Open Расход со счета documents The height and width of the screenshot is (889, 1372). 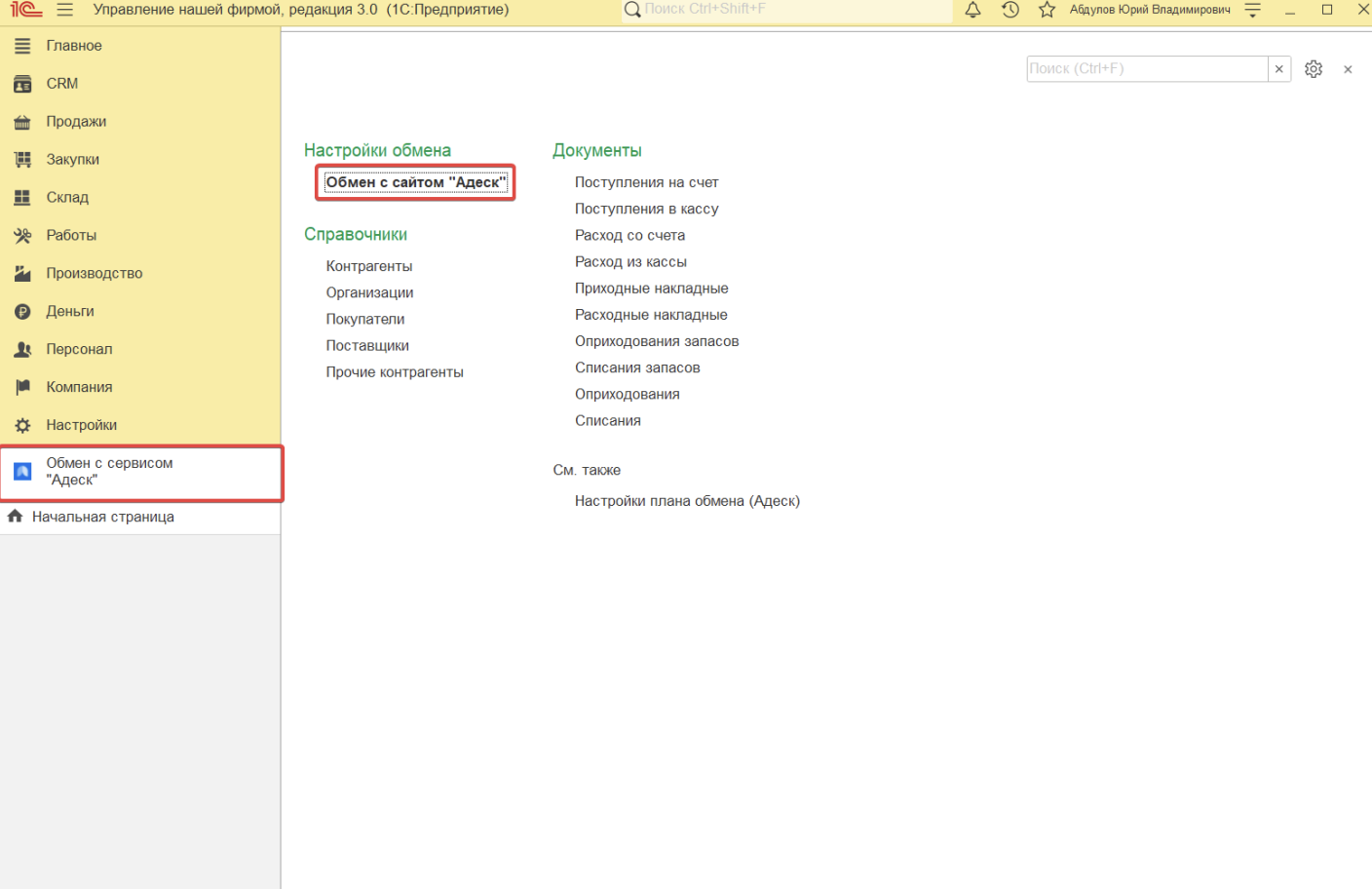coord(629,235)
